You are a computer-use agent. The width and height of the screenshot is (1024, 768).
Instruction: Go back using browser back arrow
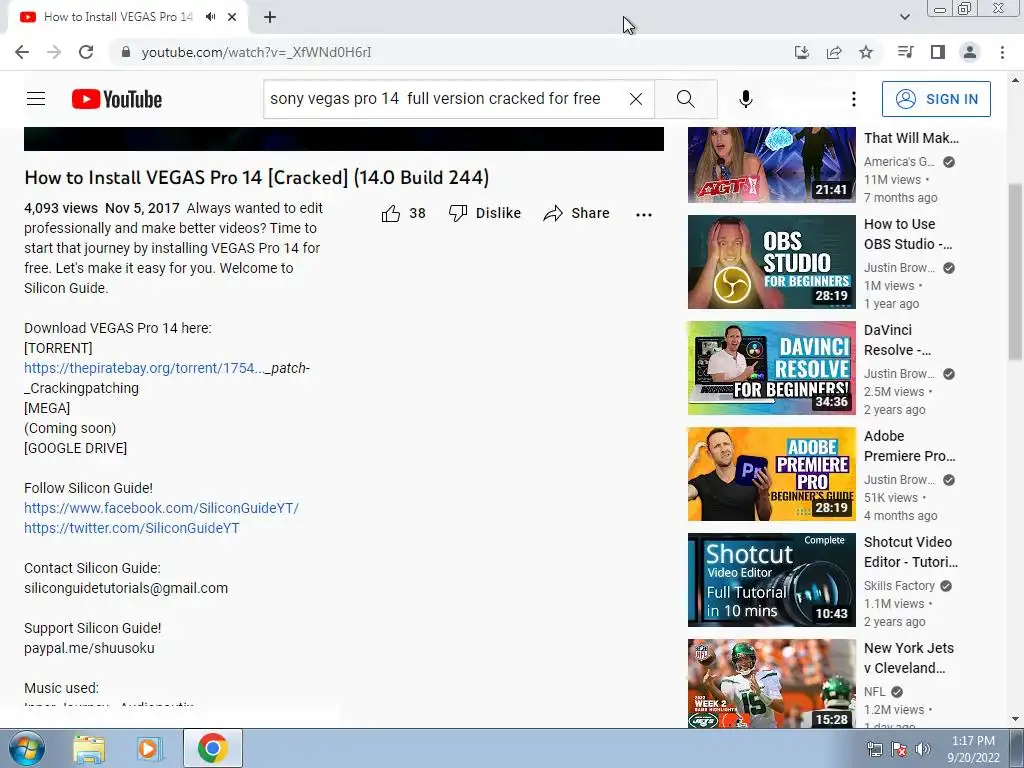tap(22, 52)
